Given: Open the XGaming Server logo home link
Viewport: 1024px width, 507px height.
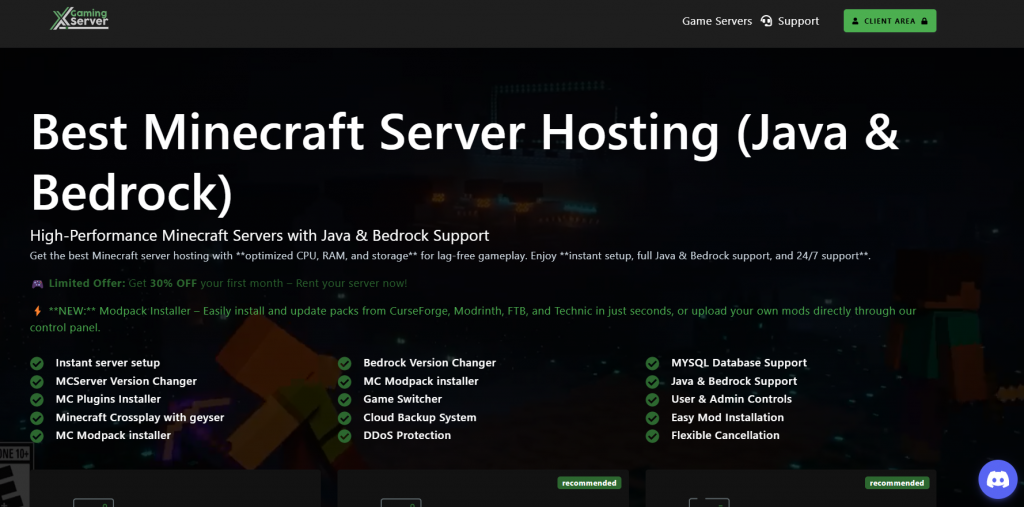Looking at the screenshot, I should tap(80, 20).
